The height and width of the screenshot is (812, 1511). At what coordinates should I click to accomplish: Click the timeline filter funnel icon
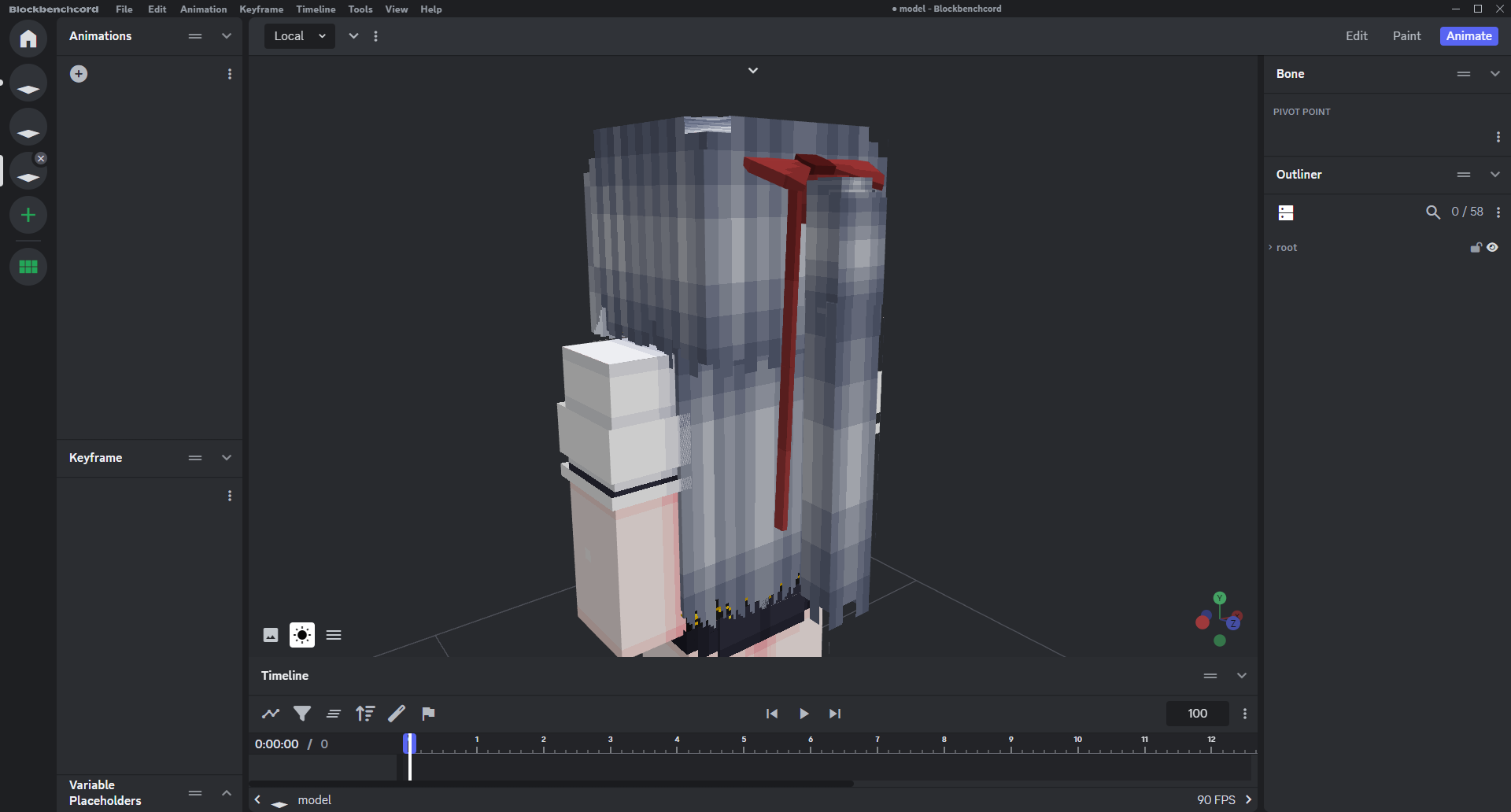[302, 714]
